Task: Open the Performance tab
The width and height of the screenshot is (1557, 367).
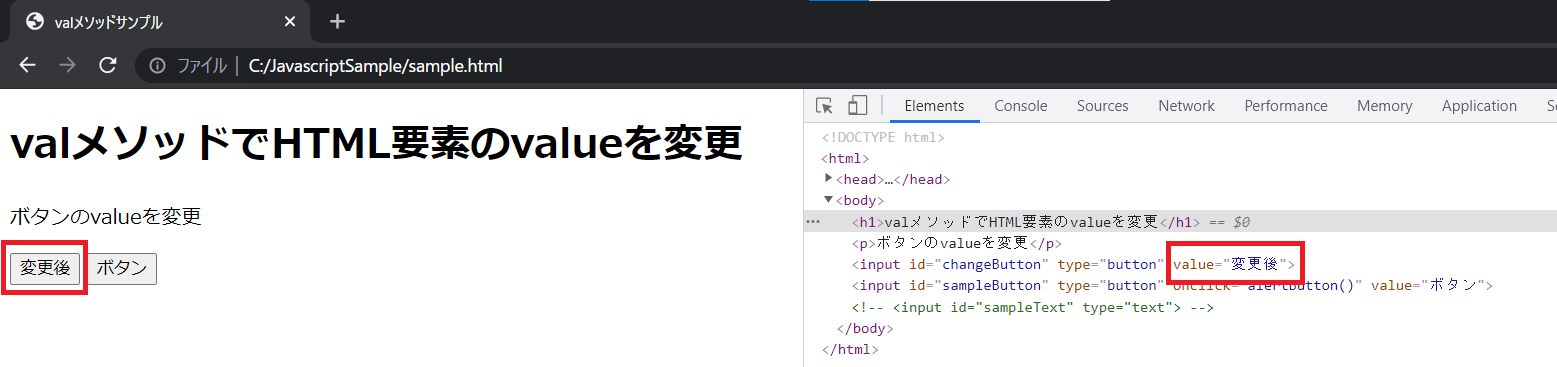Action: 1286,106
